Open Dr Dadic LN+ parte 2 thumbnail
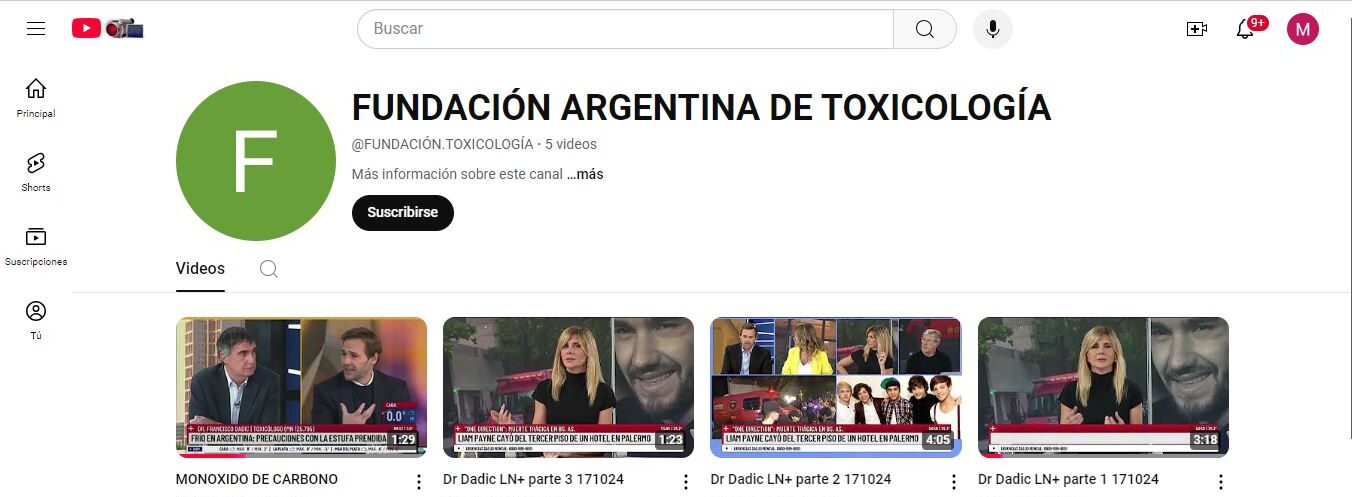 click(x=836, y=387)
